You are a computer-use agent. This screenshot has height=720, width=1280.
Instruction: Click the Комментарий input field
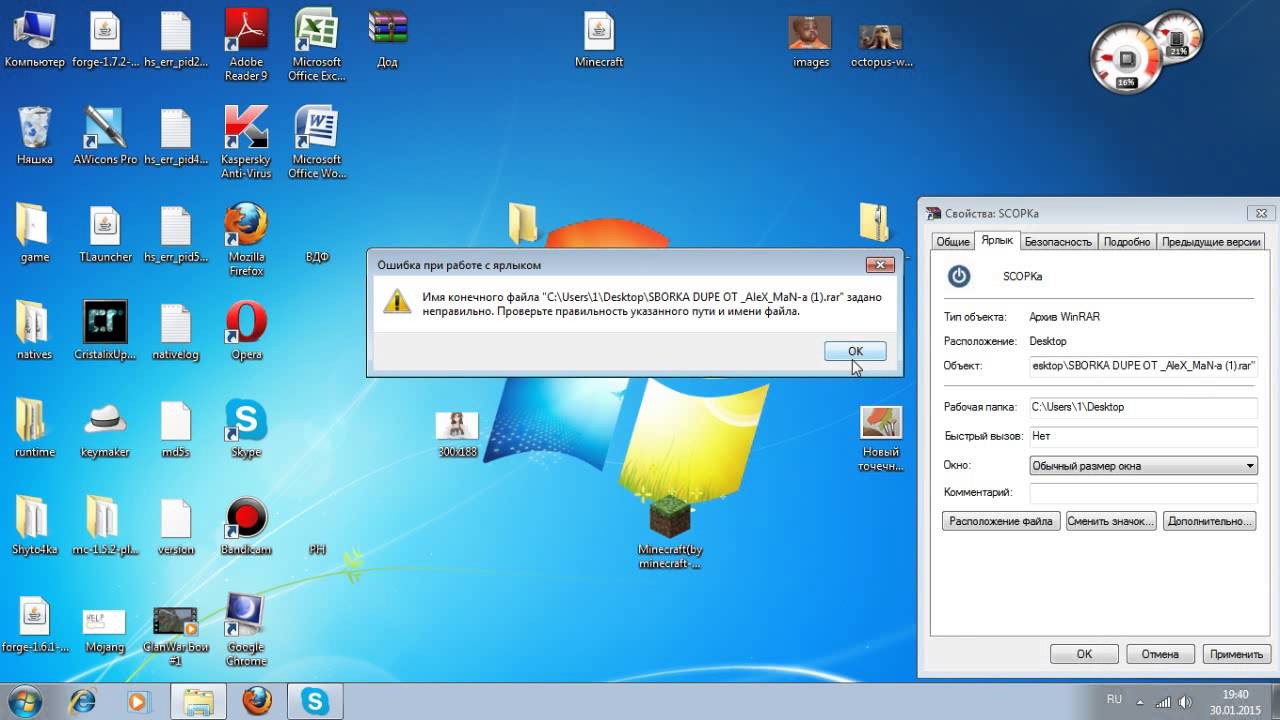pos(1143,493)
